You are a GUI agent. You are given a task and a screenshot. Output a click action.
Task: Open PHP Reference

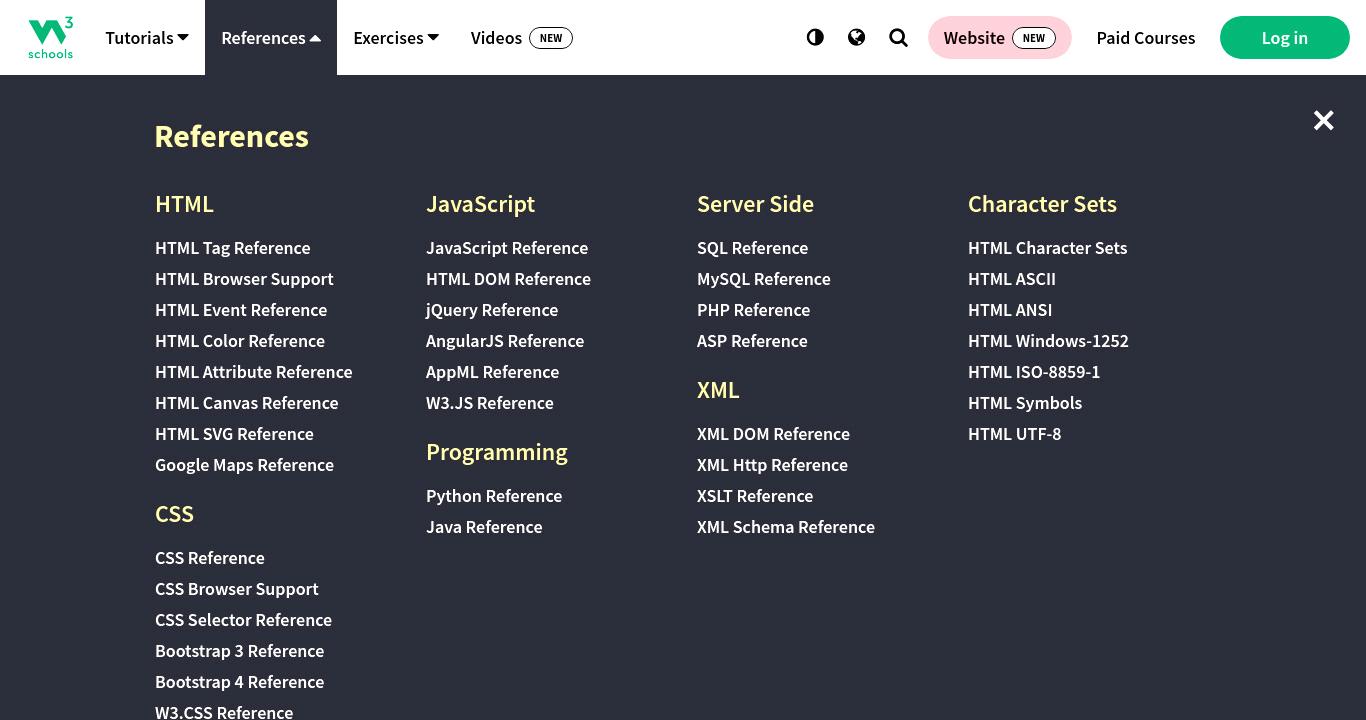pos(754,310)
